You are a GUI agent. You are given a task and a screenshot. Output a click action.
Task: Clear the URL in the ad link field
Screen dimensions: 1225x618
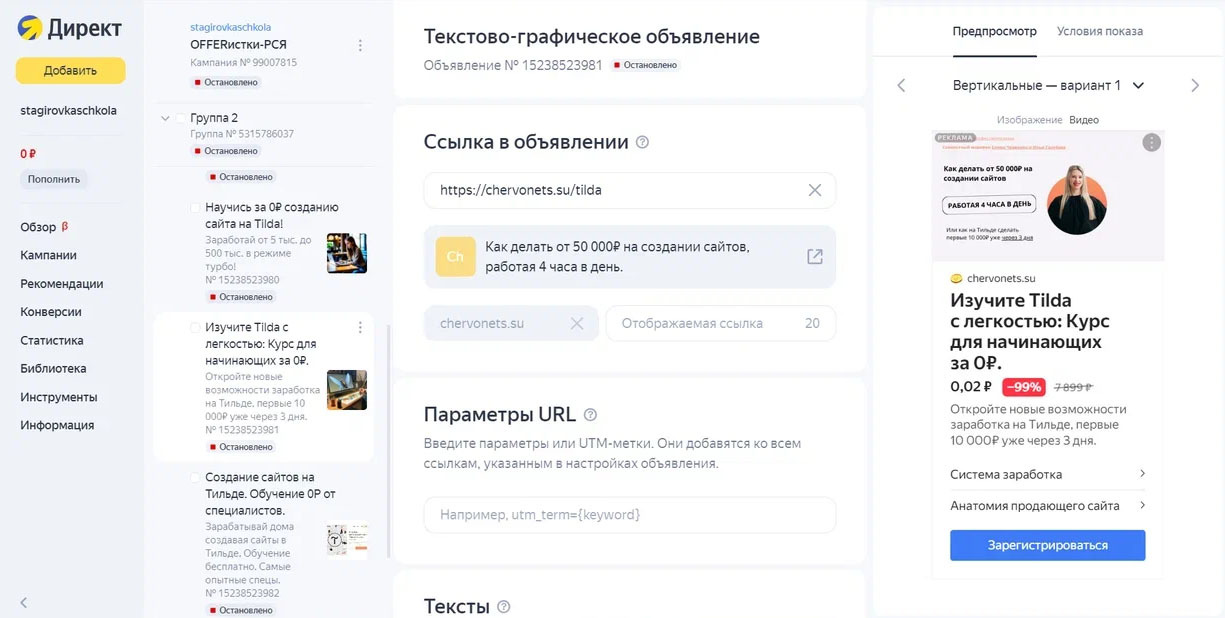click(x=815, y=190)
